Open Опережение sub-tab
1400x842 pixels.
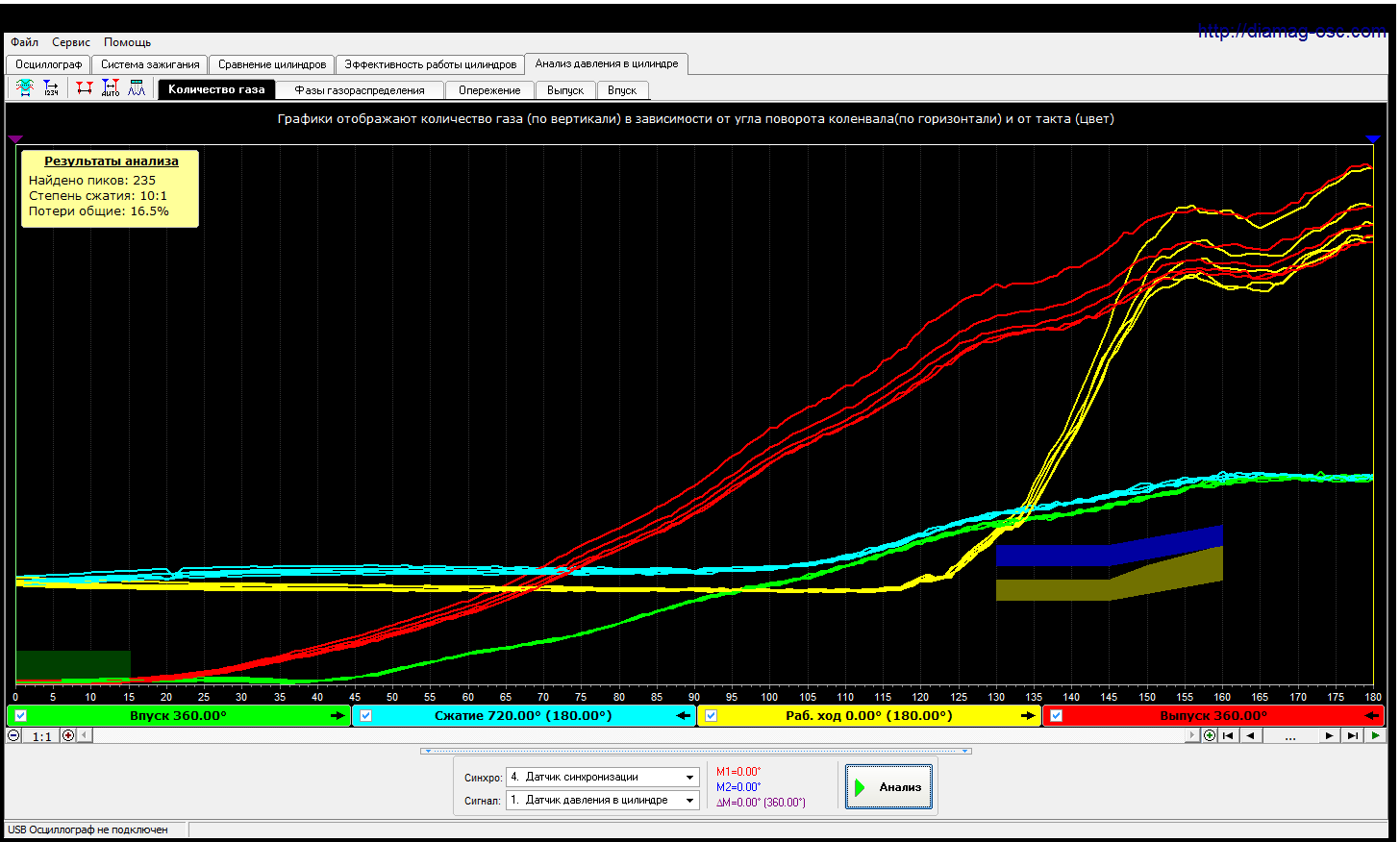coord(489,90)
